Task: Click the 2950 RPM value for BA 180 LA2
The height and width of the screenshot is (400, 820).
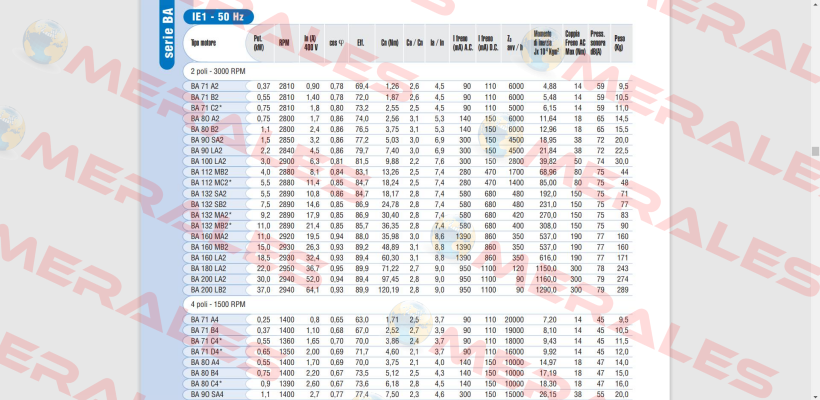Action: click(286, 269)
